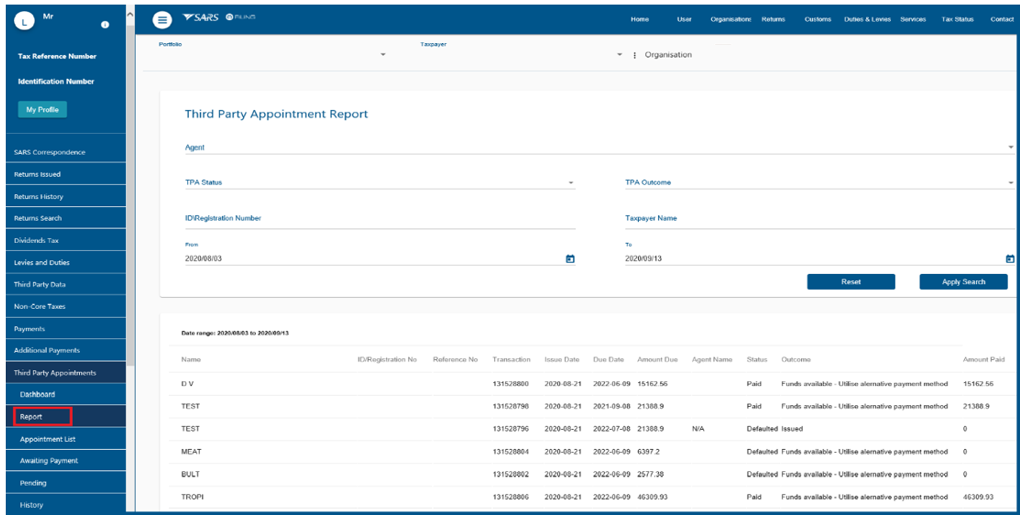Screen dimensions: 1027x520
Task: Click the ID\Registration Number field
Action: (x=380, y=219)
